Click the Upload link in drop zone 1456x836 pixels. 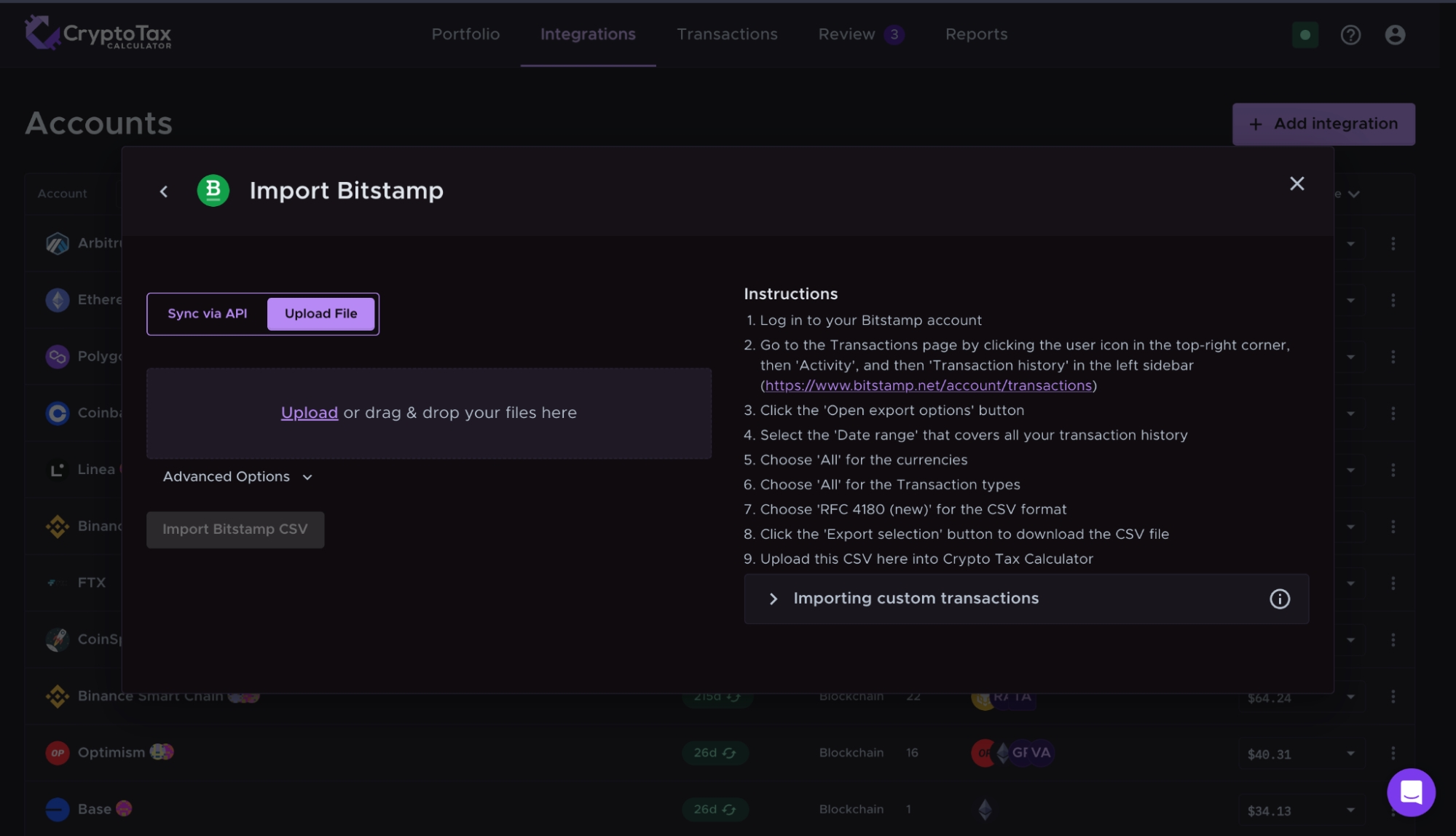309,413
